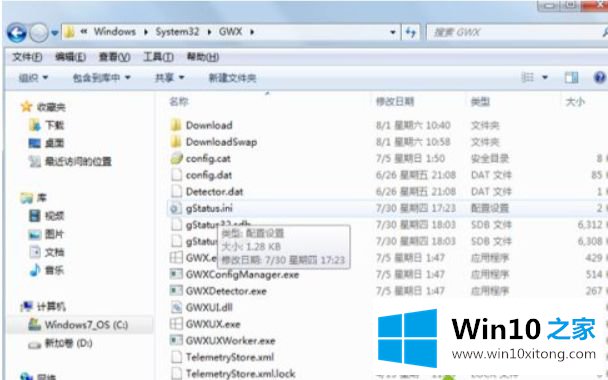Toggle the preview pane icon

(x=571, y=78)
